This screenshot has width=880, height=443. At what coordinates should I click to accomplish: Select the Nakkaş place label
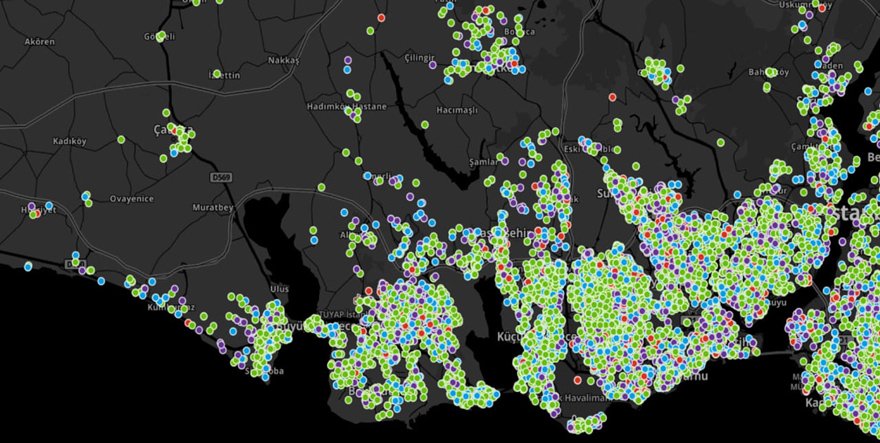coord(283,61)
